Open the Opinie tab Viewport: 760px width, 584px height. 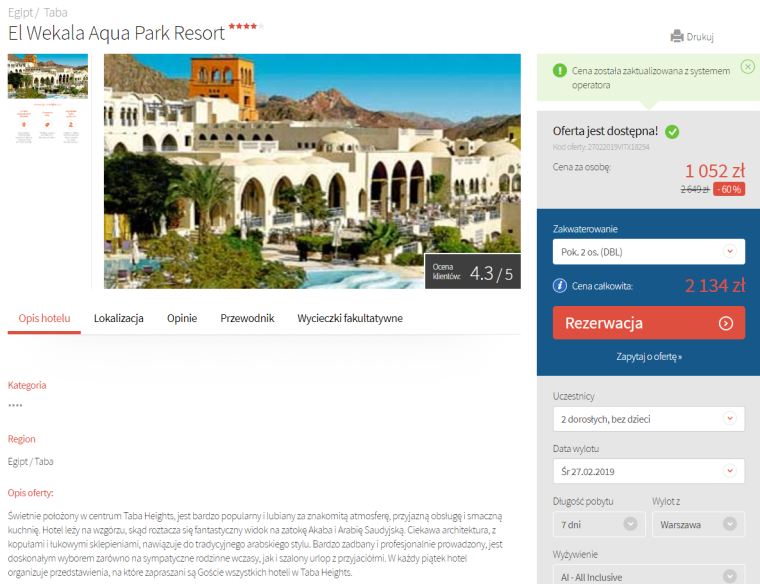182,318
